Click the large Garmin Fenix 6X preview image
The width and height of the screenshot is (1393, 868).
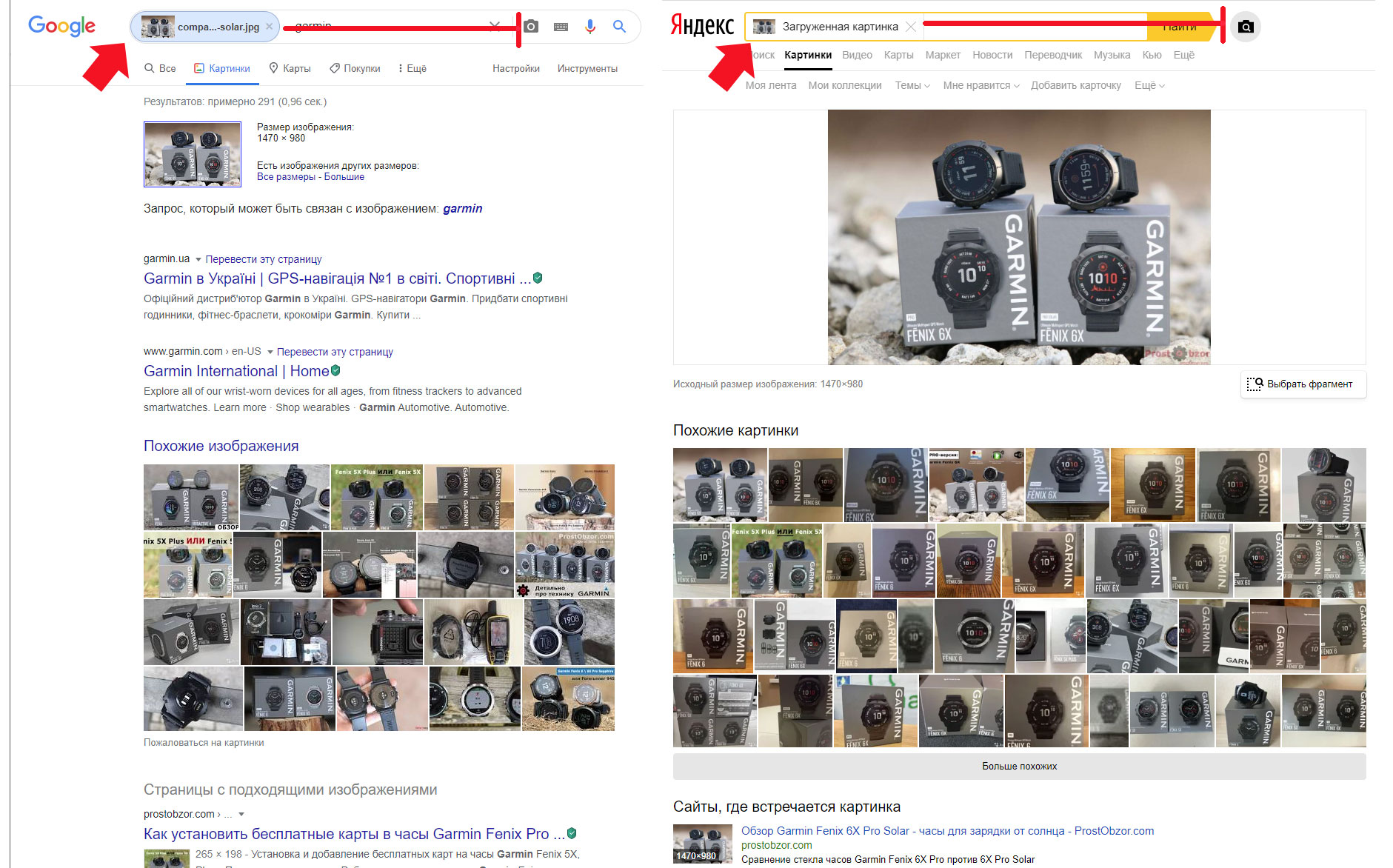point(1019,237)
